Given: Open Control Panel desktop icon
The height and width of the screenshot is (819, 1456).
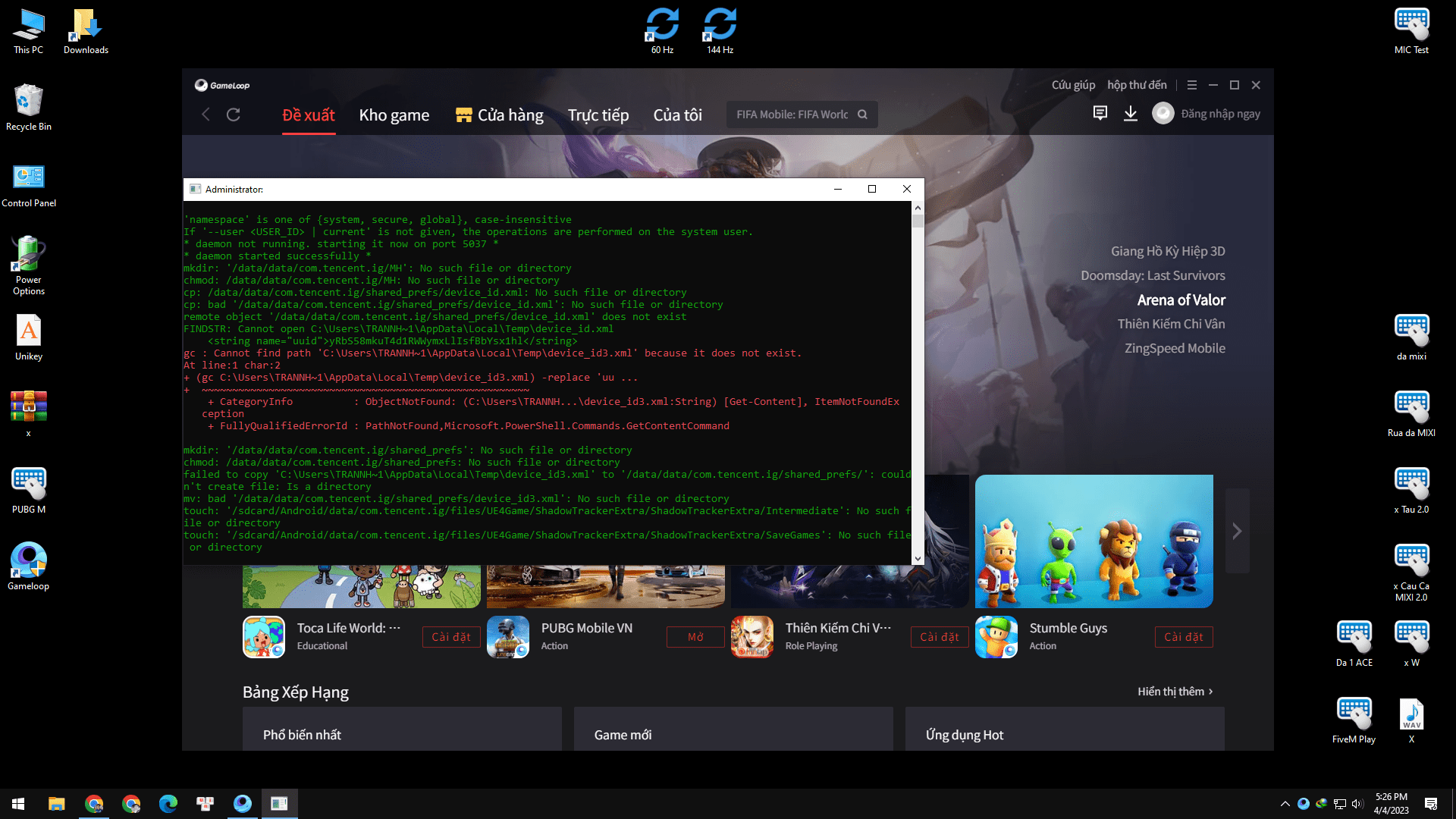Looking at the screenshot, I should pos(28,184).
